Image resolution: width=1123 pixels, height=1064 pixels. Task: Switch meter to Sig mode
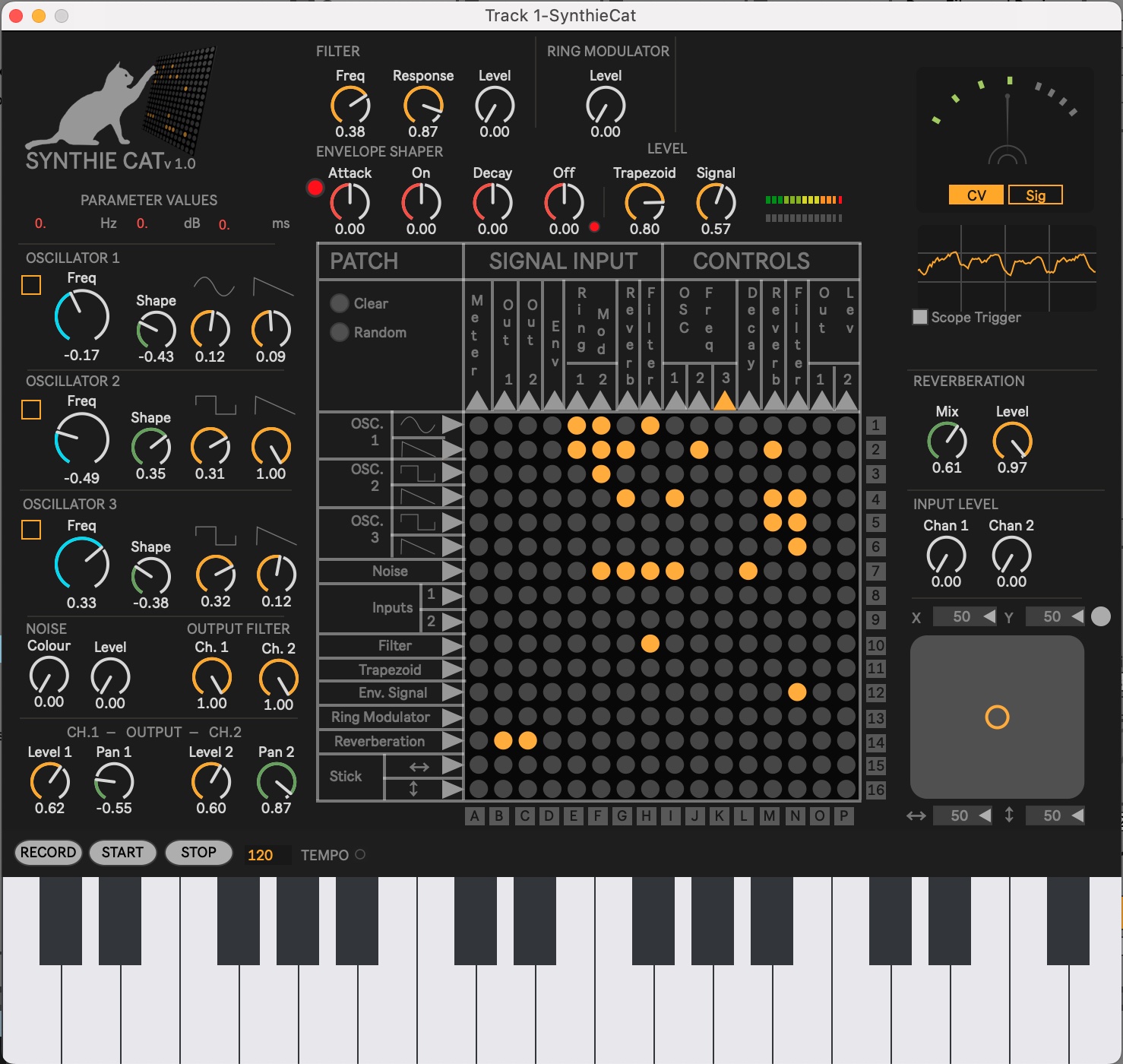click(x=1035, y=195)
